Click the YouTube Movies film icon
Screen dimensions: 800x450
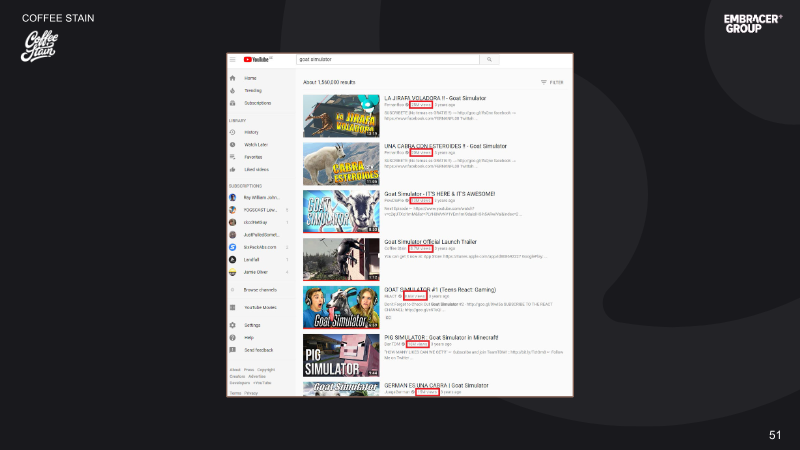233,308
